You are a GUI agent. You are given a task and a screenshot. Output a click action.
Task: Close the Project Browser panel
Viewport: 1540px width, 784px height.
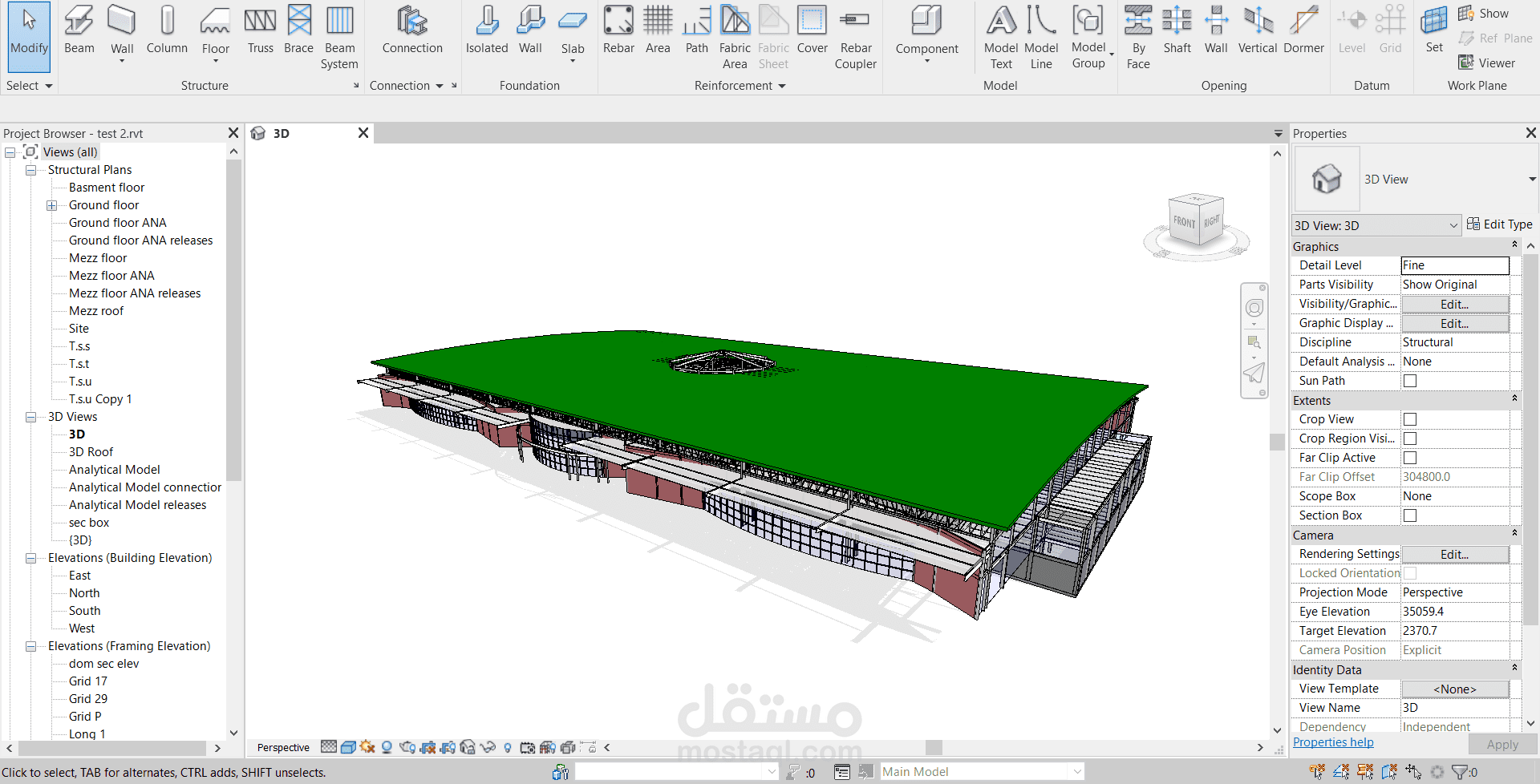tap(233, 133)
